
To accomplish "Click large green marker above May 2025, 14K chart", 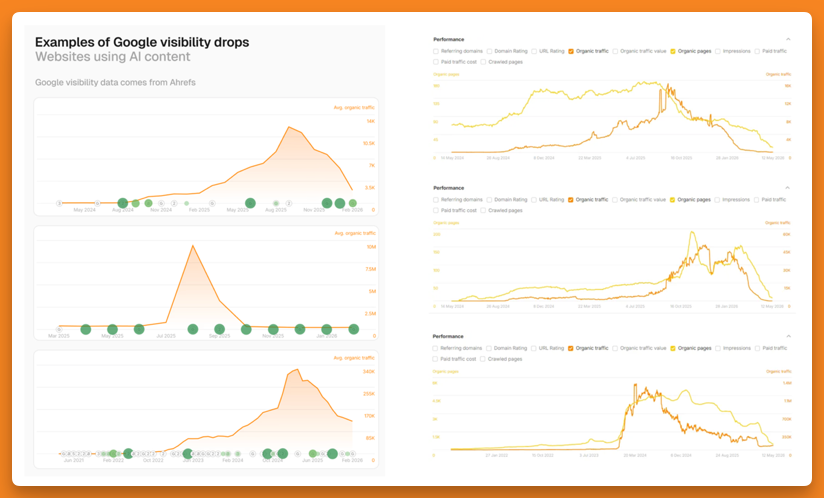I will point(250,203).
